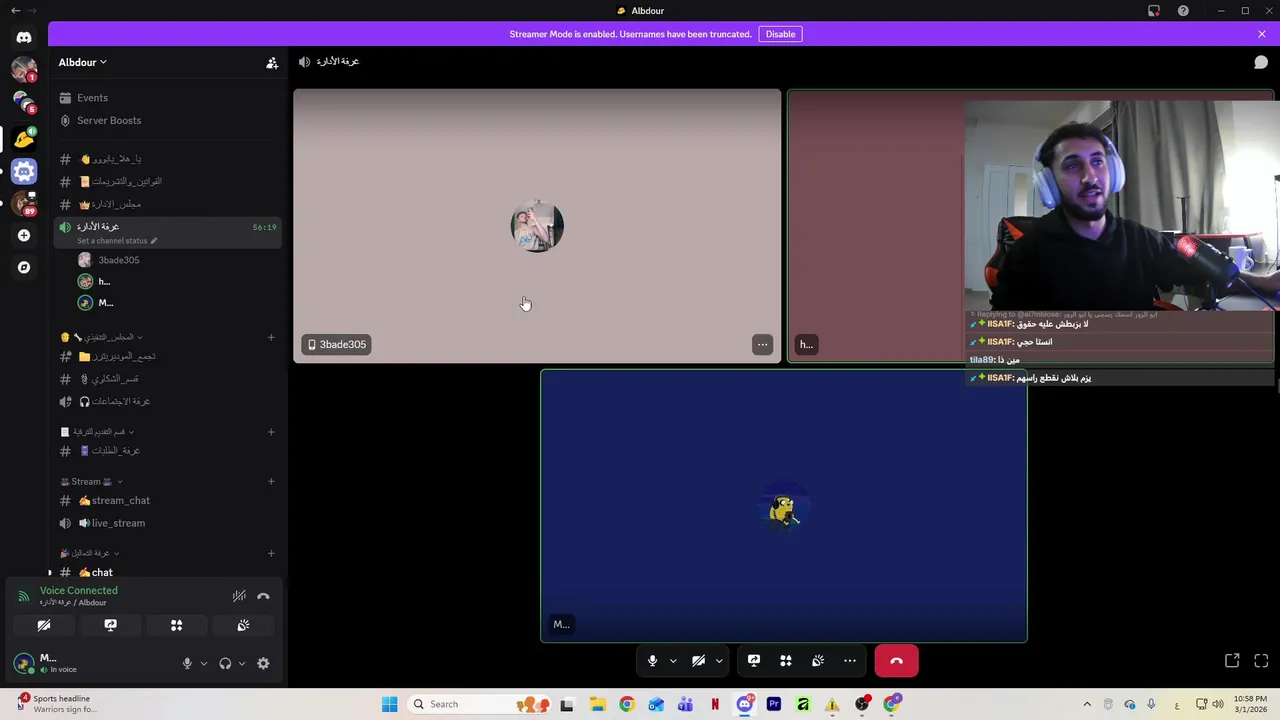
Task: Open Premiere Pro from the taskbar
Action: (x=773, y=704)
